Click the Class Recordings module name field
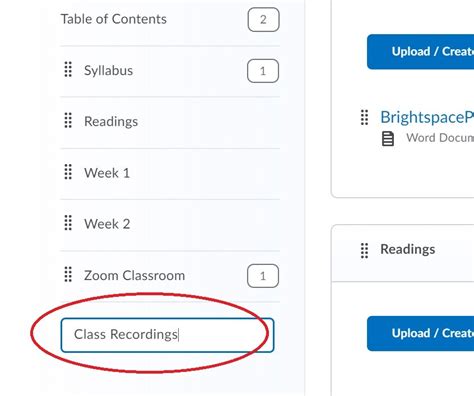474x396 pixels. pyautogui.click(x=167, y=335)
